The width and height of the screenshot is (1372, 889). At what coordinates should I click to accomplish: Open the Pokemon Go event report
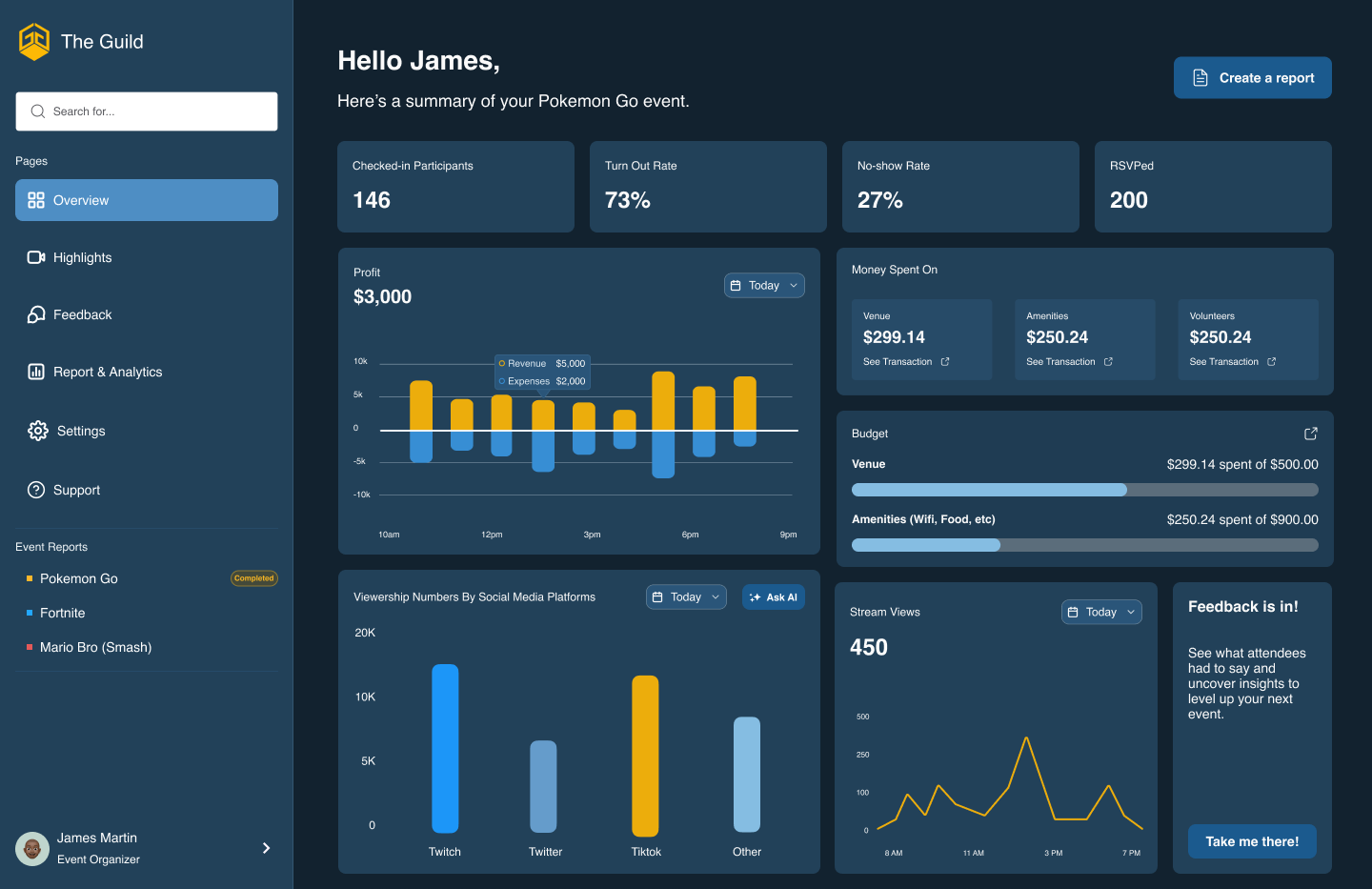pyautogui.click(x=79, y=578)
